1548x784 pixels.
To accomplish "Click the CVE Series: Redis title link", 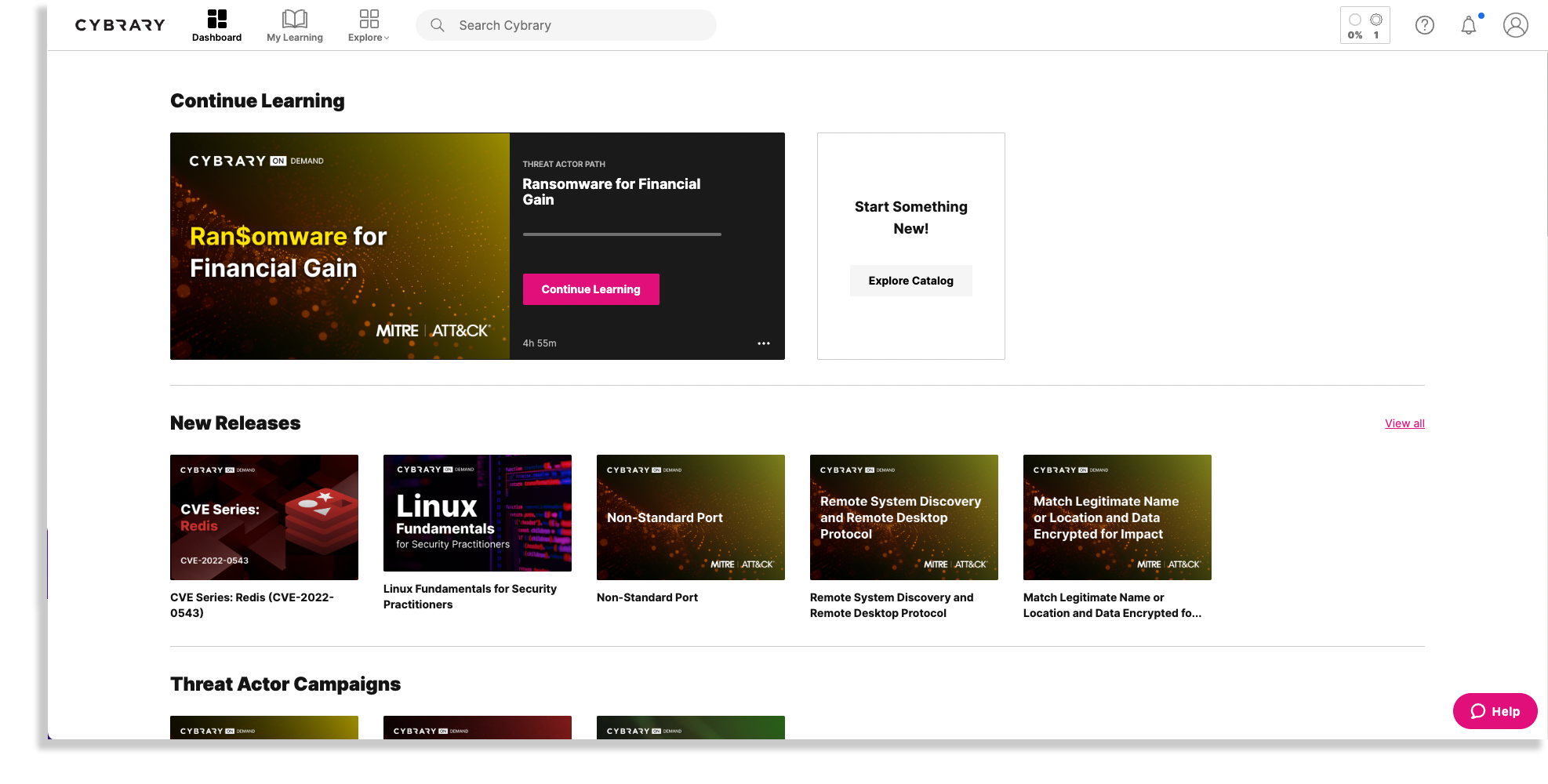I will [252, 605].
